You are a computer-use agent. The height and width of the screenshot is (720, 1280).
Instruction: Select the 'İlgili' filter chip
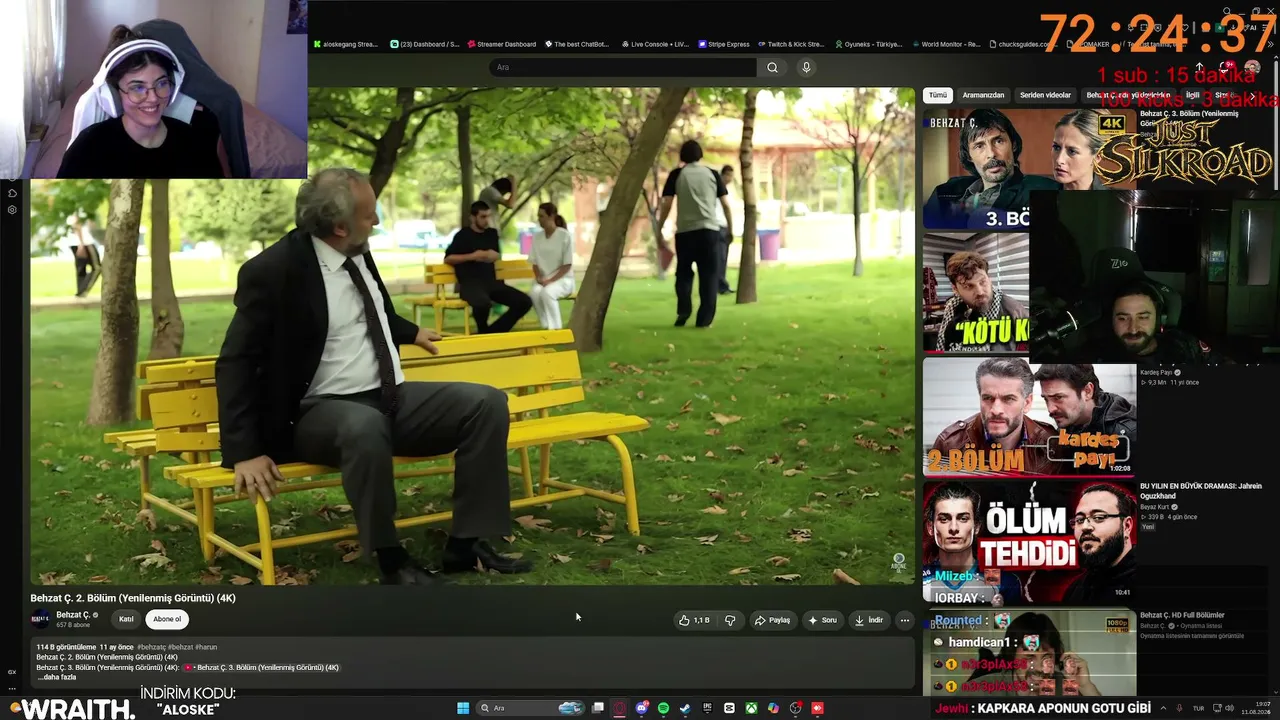pyautogui.click(x=1192, y=95)
